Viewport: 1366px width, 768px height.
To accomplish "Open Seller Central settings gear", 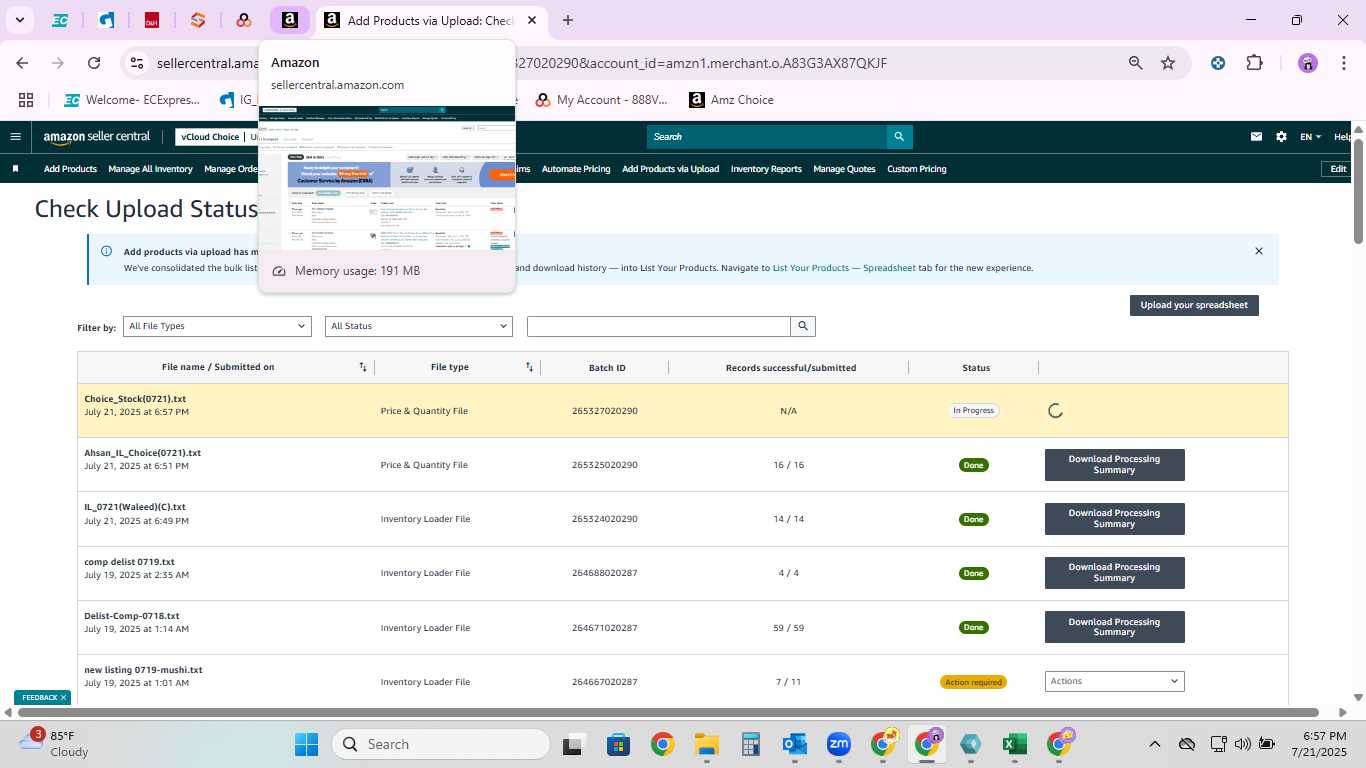I will click(x=1281, y=137).
